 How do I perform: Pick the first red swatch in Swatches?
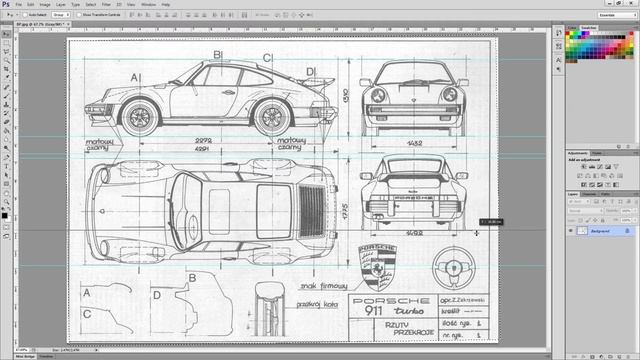[568, 33]
